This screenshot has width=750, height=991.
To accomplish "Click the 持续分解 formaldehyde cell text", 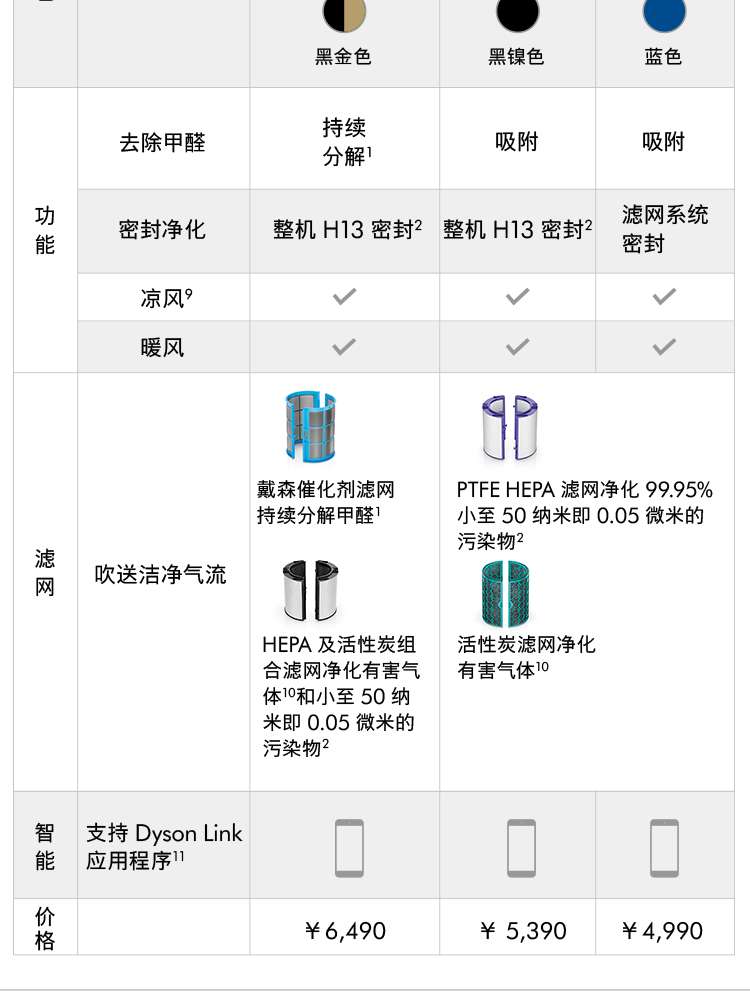I will click(x=346, y=142).
